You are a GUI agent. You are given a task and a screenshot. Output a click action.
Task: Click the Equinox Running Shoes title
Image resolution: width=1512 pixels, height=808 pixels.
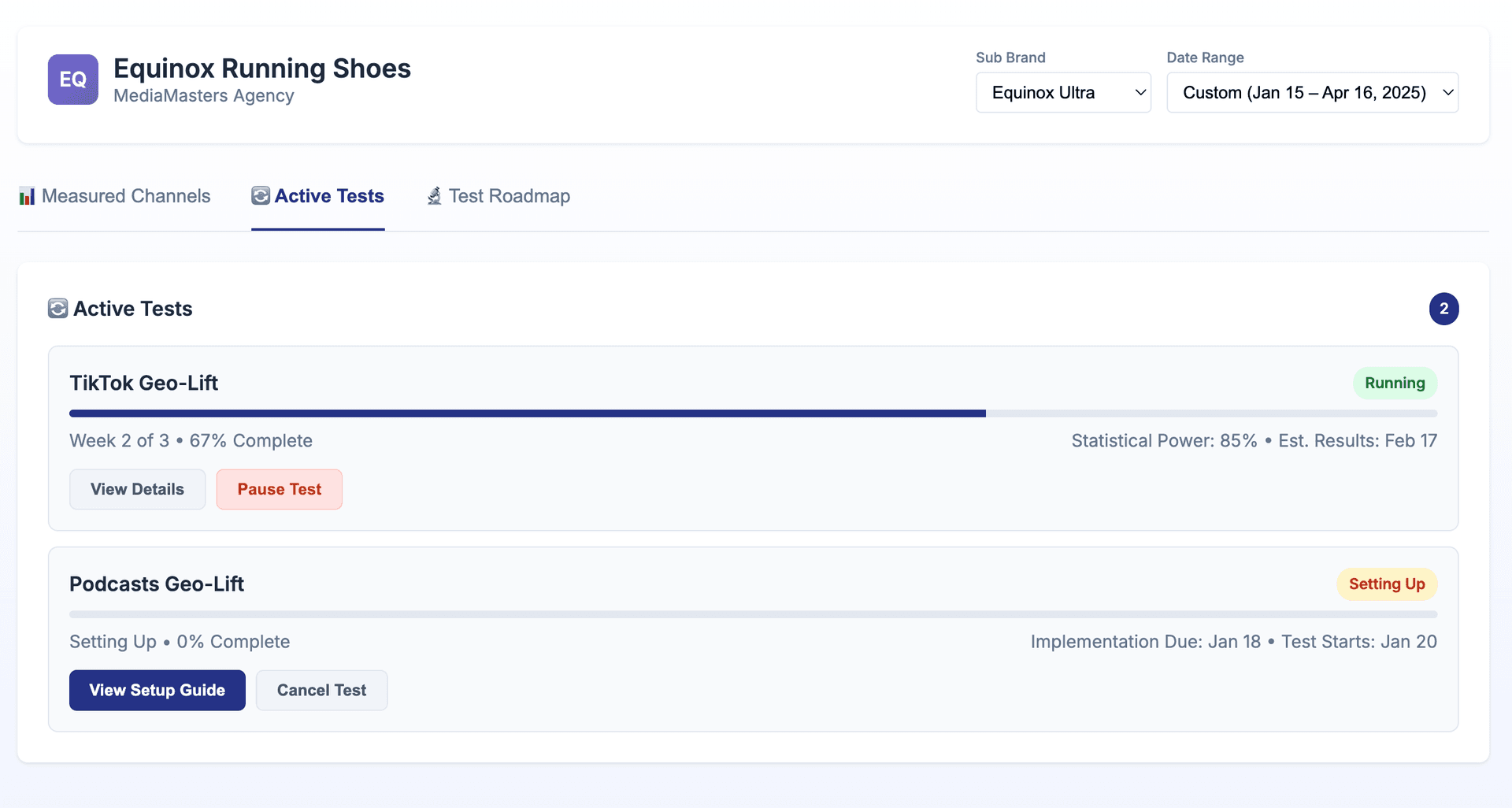click(x=262, y=69)
